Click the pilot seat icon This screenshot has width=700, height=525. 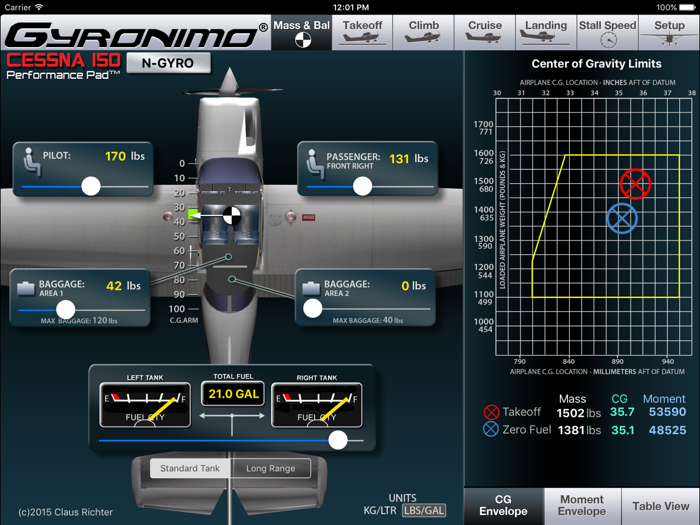point(32,162)
